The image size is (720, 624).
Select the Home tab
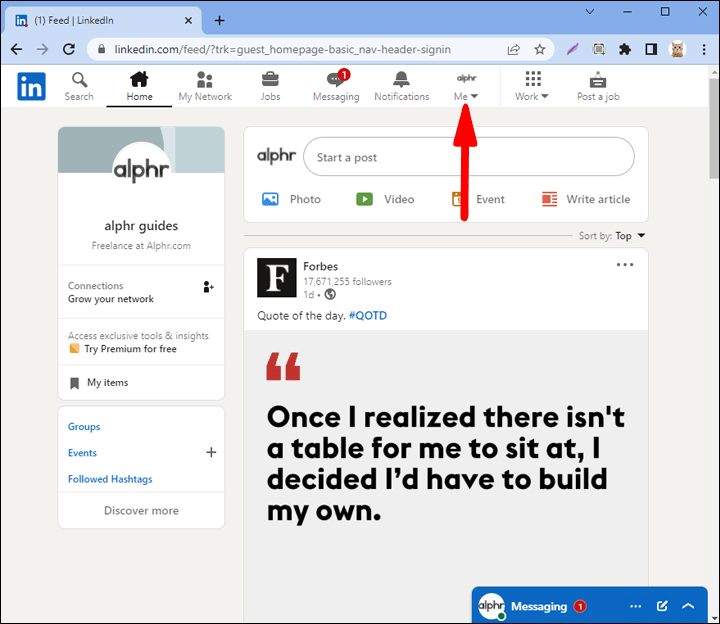(x=139, y=86)
